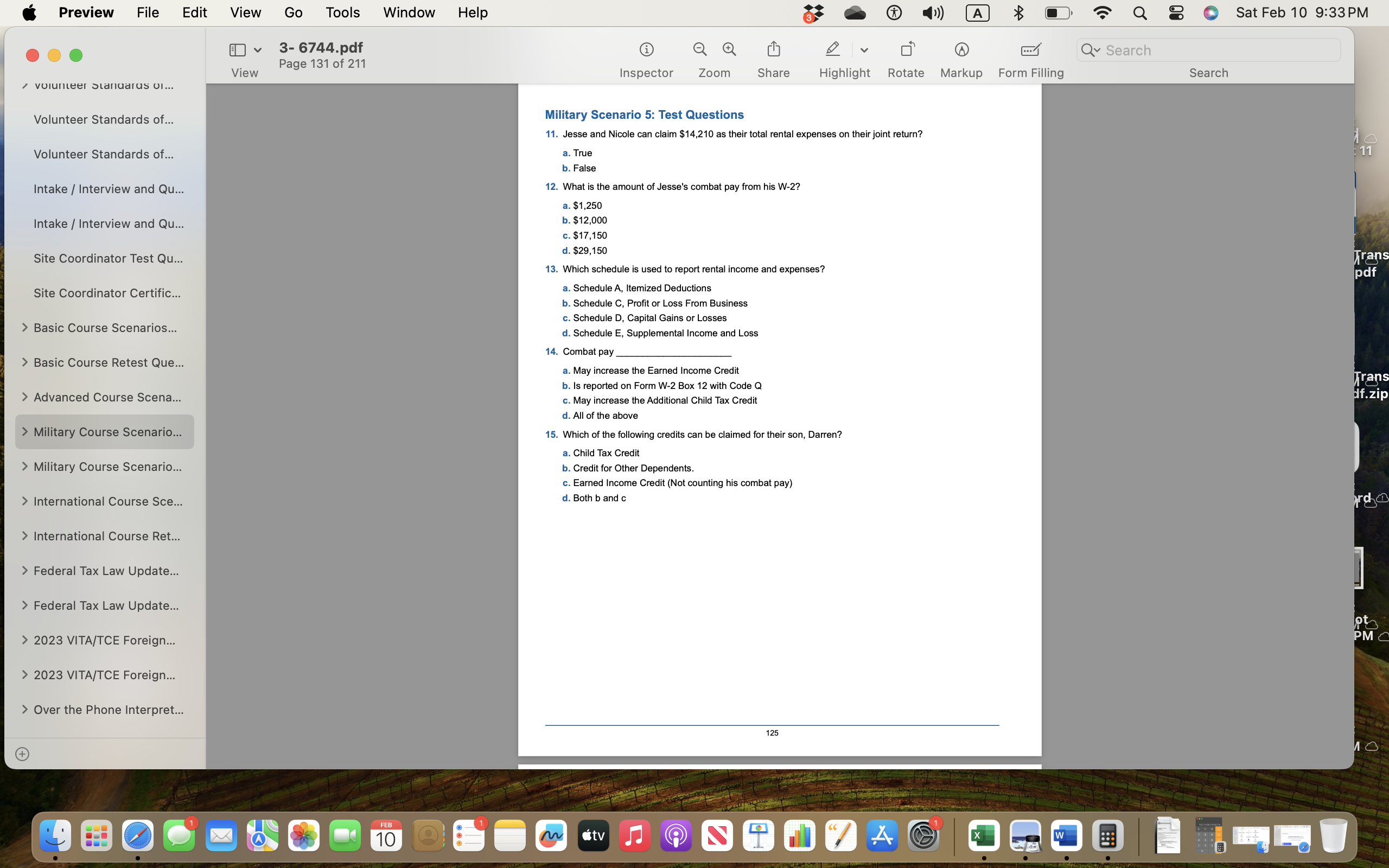Expand Over the Phone Interpreter item

click(x=24, y=710)
